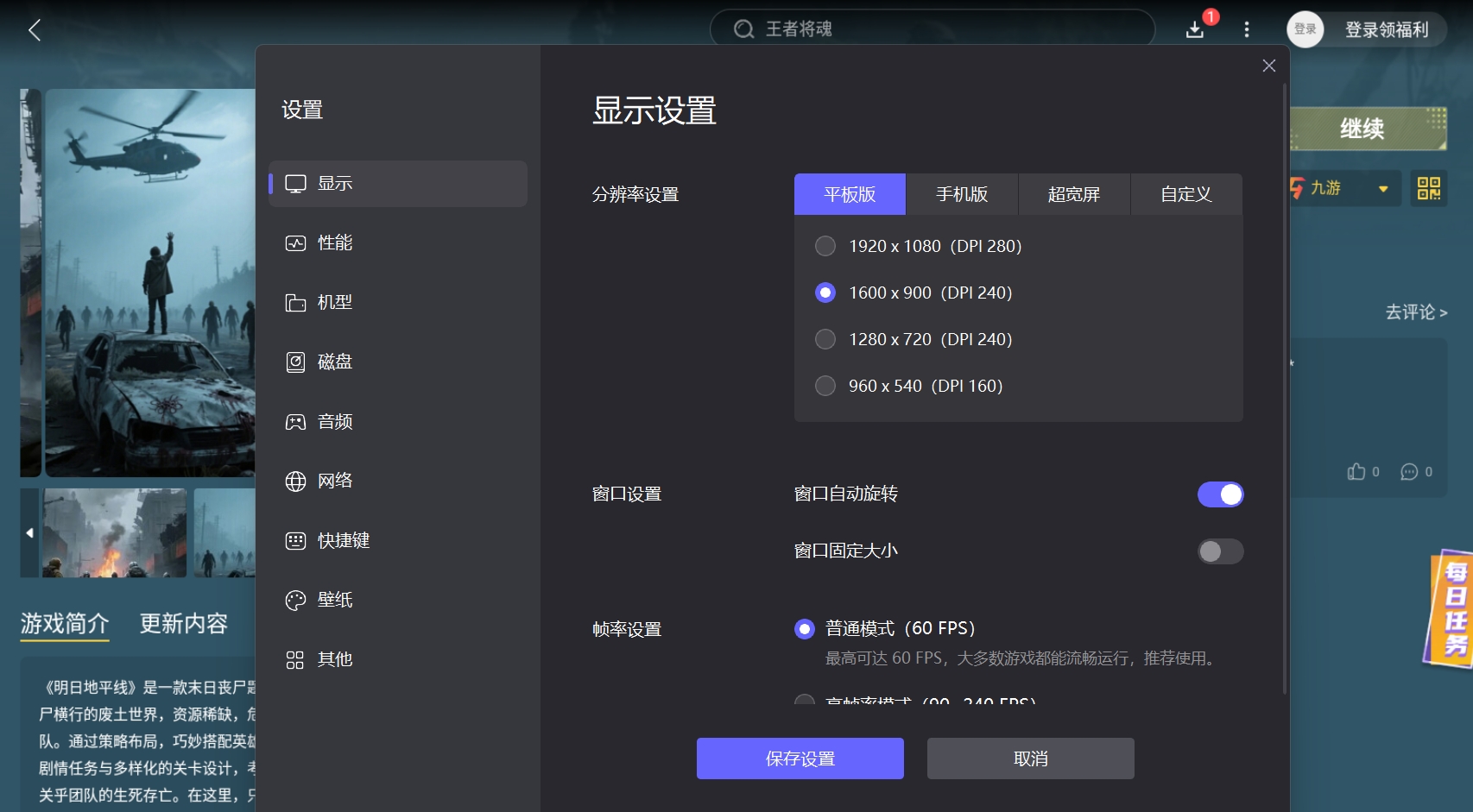Switch to 手机版 resolution tab
The image size is (1473, 812).
pyautogui.click(x=962, y=194)
